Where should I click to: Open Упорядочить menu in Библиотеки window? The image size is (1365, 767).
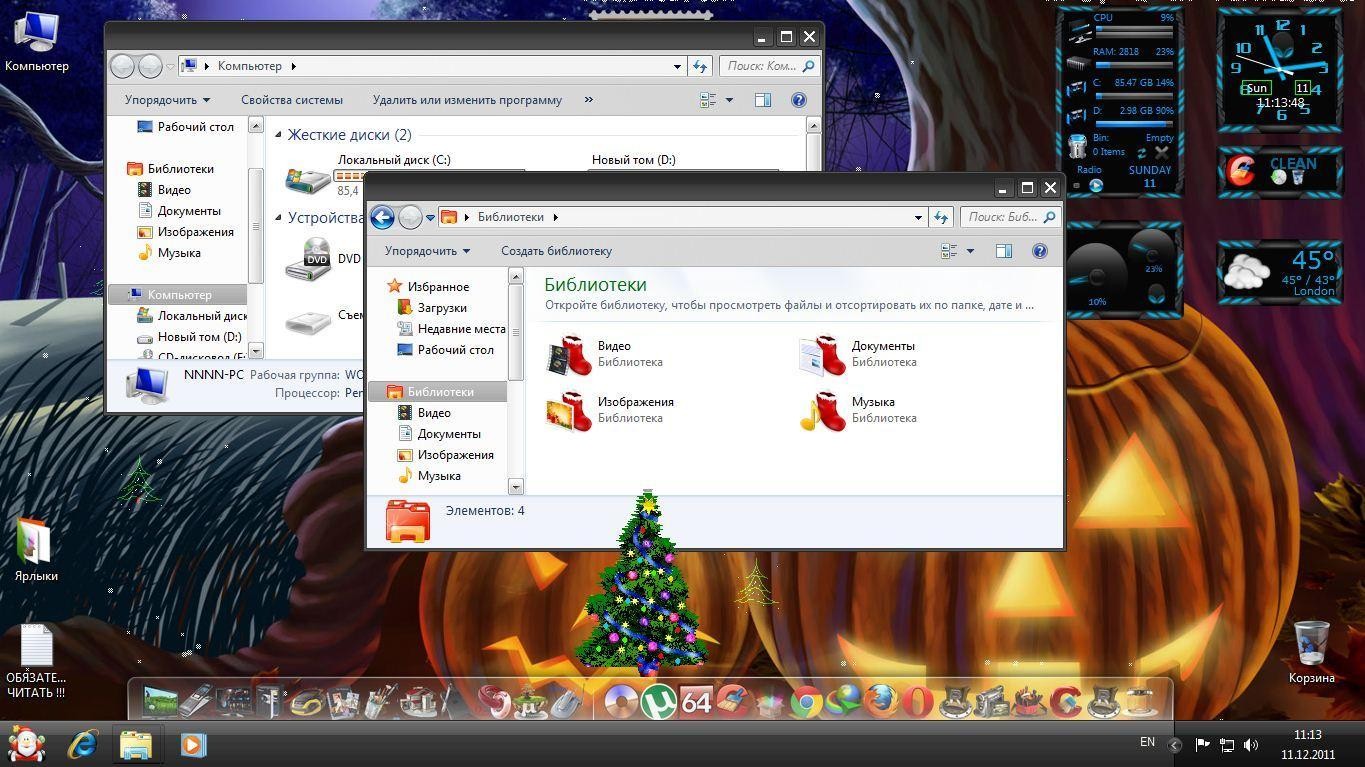(427, 251)
